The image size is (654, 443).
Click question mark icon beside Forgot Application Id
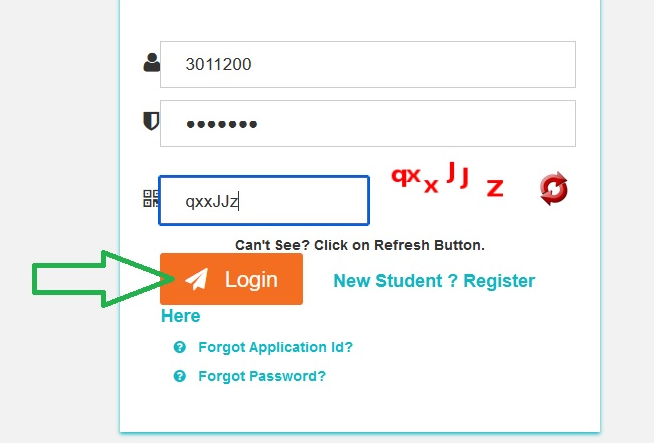[x=180, y=347]
